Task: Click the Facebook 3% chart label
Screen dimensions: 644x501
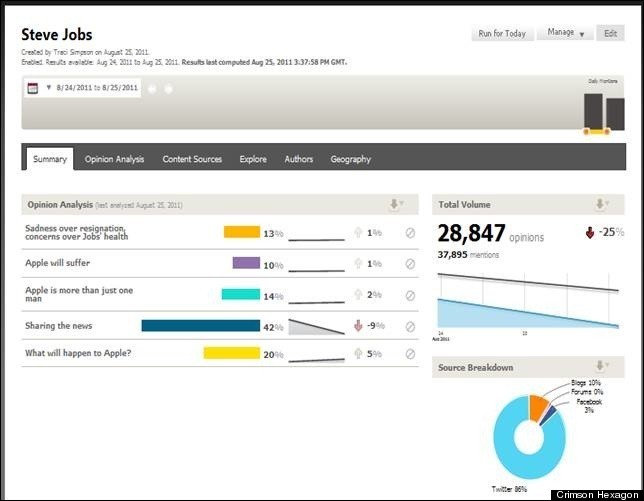Action: click(x=589, y=406)
